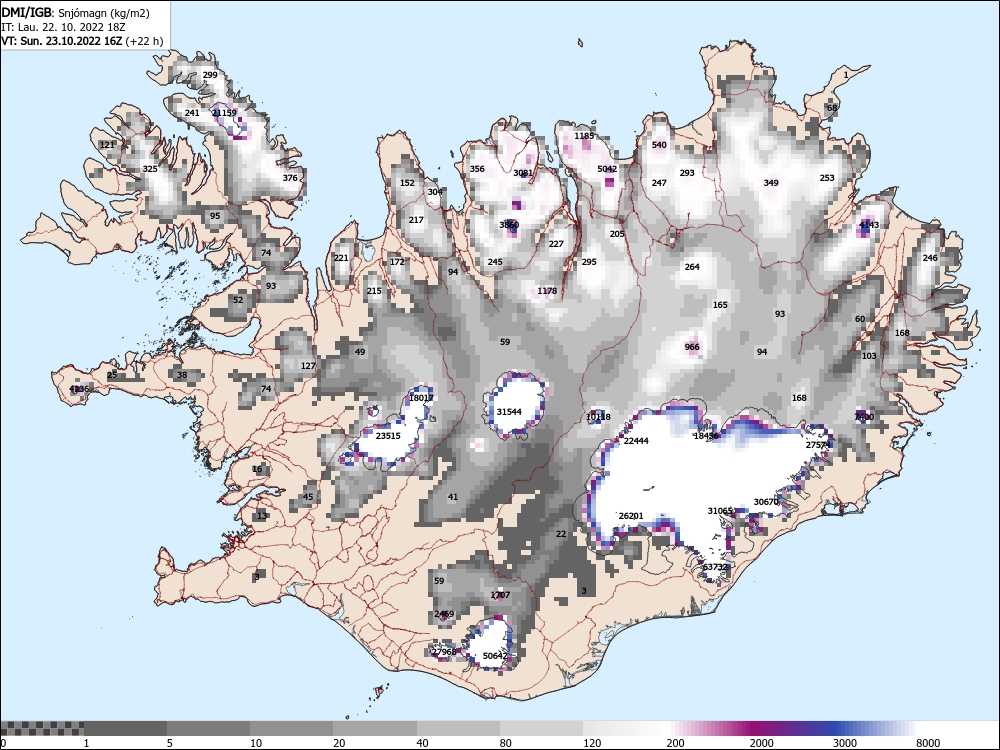1000x750 pixels.
Task: Click the snow value 41
Action: [x=453, y=497]
